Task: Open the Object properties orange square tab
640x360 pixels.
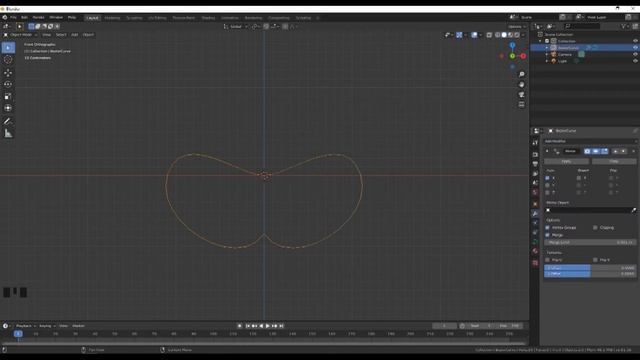Action: [535, 204]
